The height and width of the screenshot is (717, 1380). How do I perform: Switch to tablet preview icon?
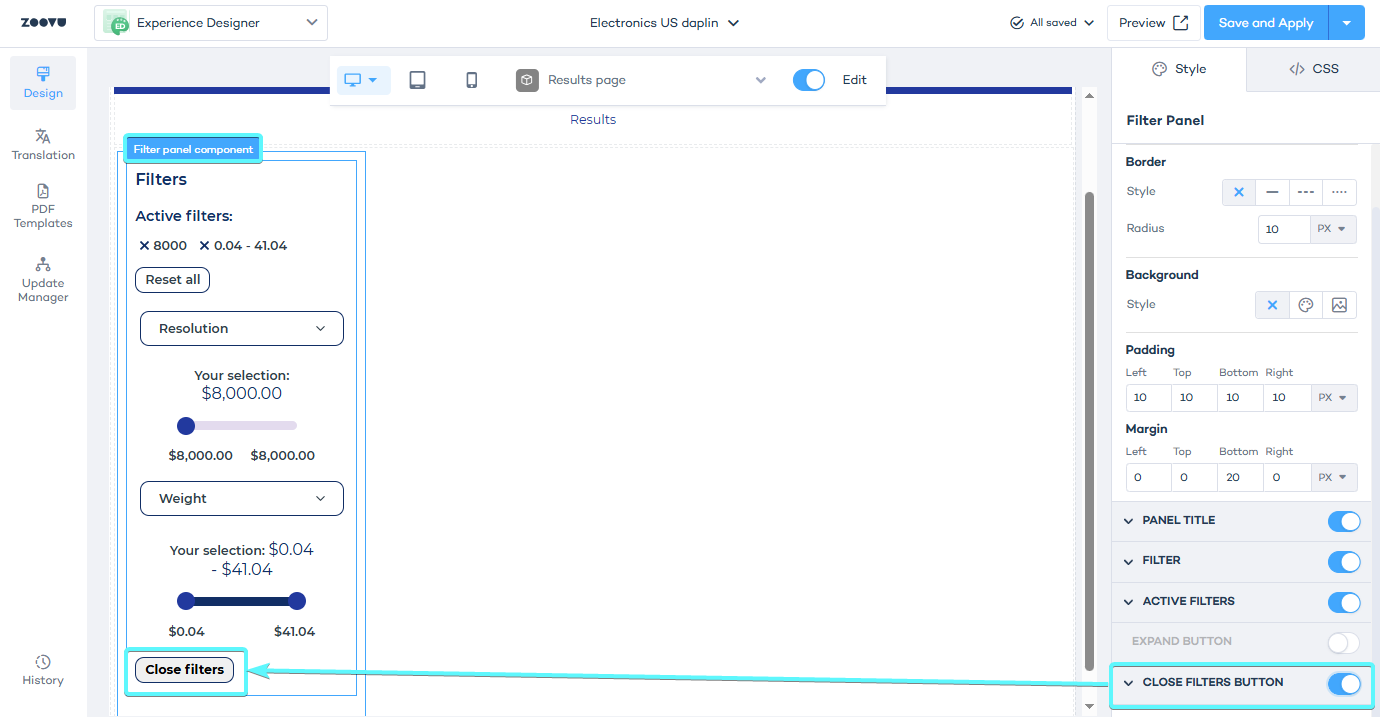tap(417, 80)
